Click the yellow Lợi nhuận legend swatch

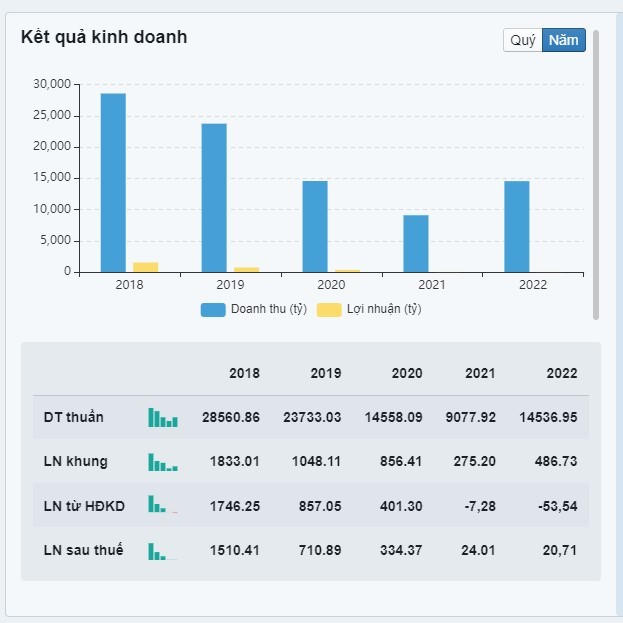(x=329, y=309)
